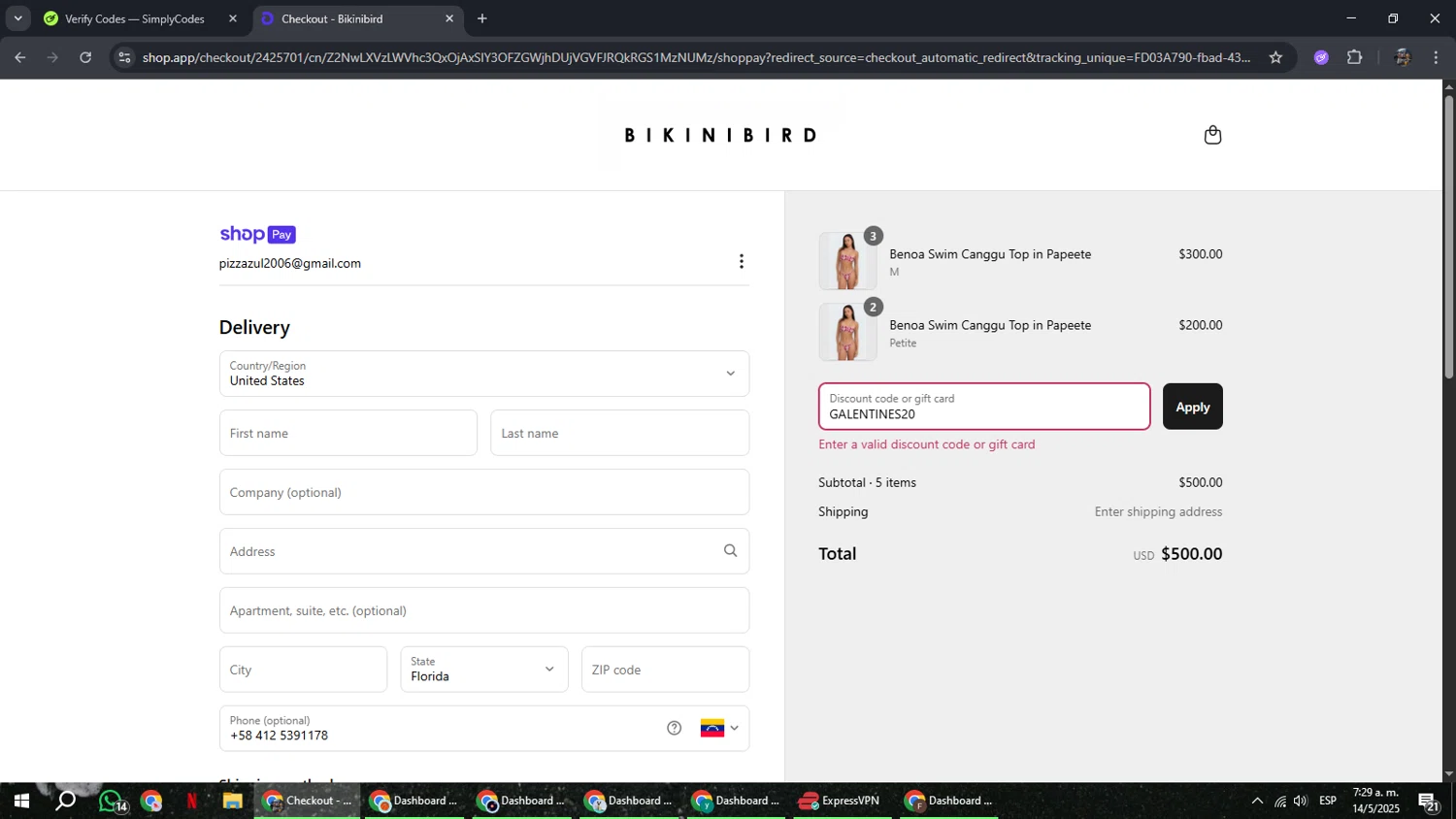Open the Chrome three-dot menu
The image size is (1456, 819).
1436,57
